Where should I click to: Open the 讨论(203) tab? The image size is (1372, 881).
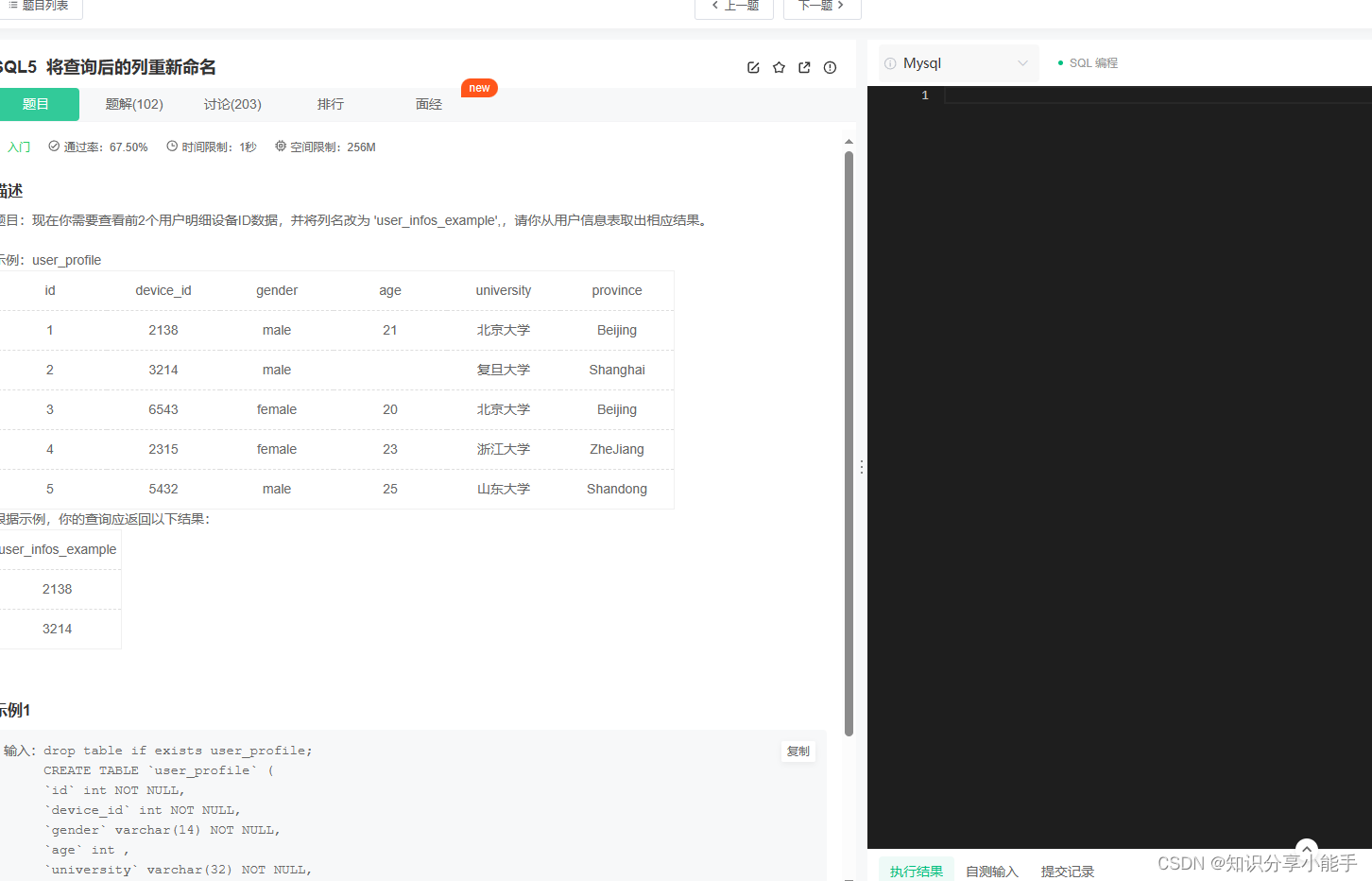pyautogui.click(x=232, y=104)
